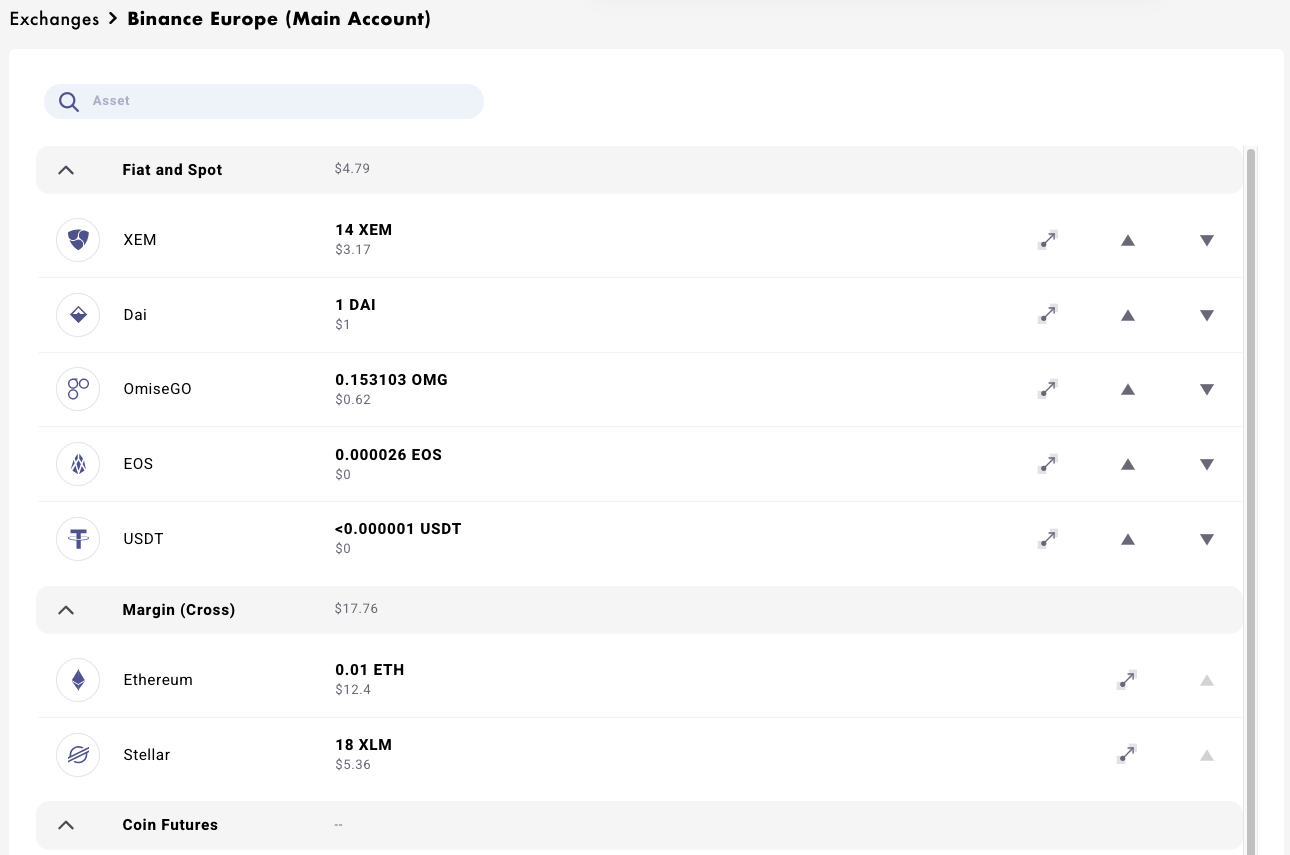Image resolution: width=1290 pixels, height=855 pixels.
Task: Click the up triangle in EOS row
Action: click(x=1128, y=464)
